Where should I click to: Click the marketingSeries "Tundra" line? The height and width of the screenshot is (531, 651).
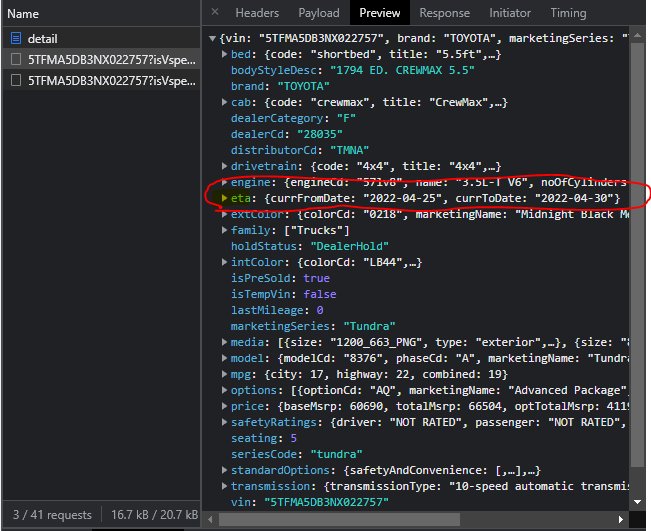313,326
